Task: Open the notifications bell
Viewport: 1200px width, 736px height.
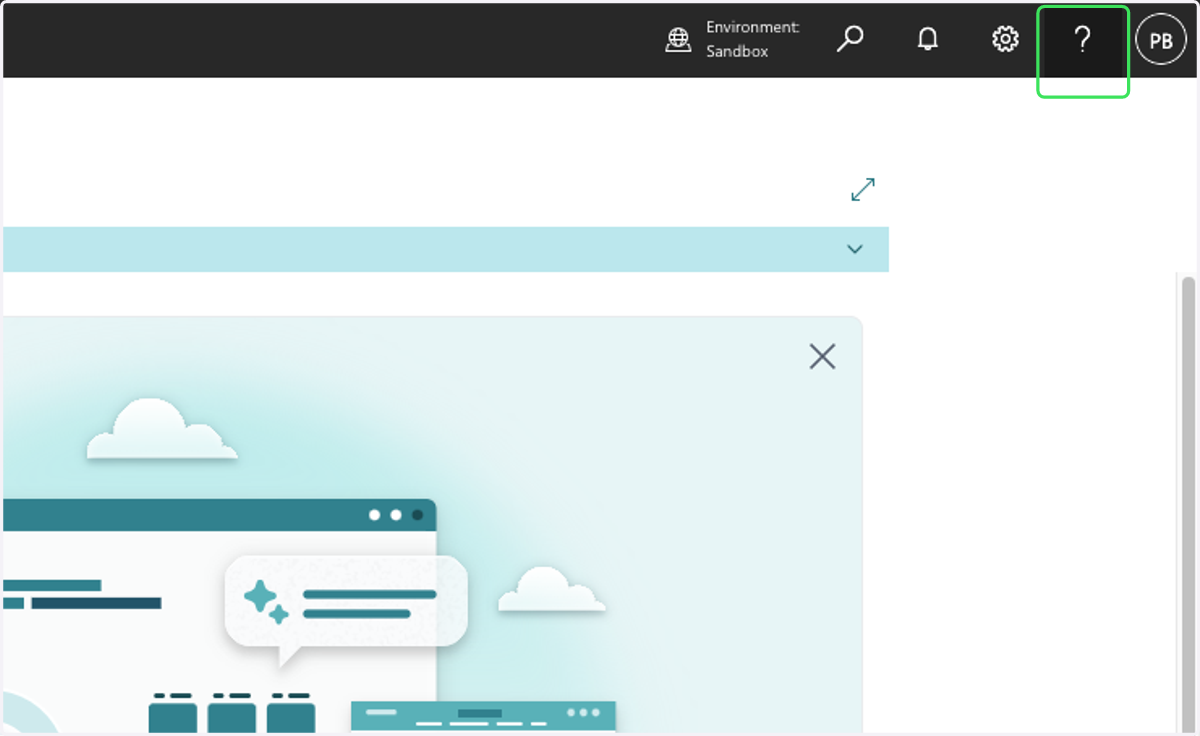Action: pyautogui.click(x=928, y=39)
